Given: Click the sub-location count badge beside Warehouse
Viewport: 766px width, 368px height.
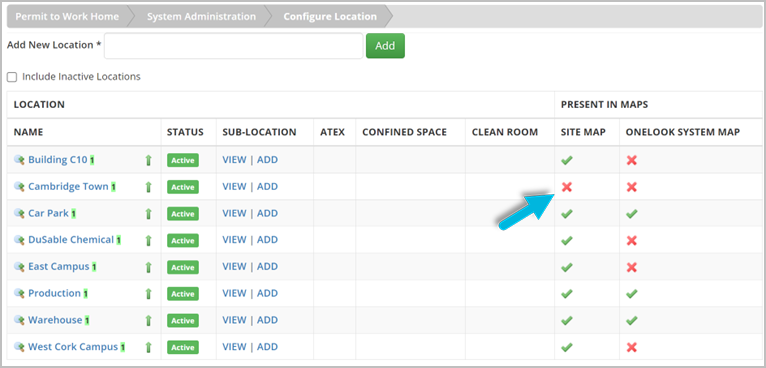Looking at the screenshot, I should click(87, 321).
